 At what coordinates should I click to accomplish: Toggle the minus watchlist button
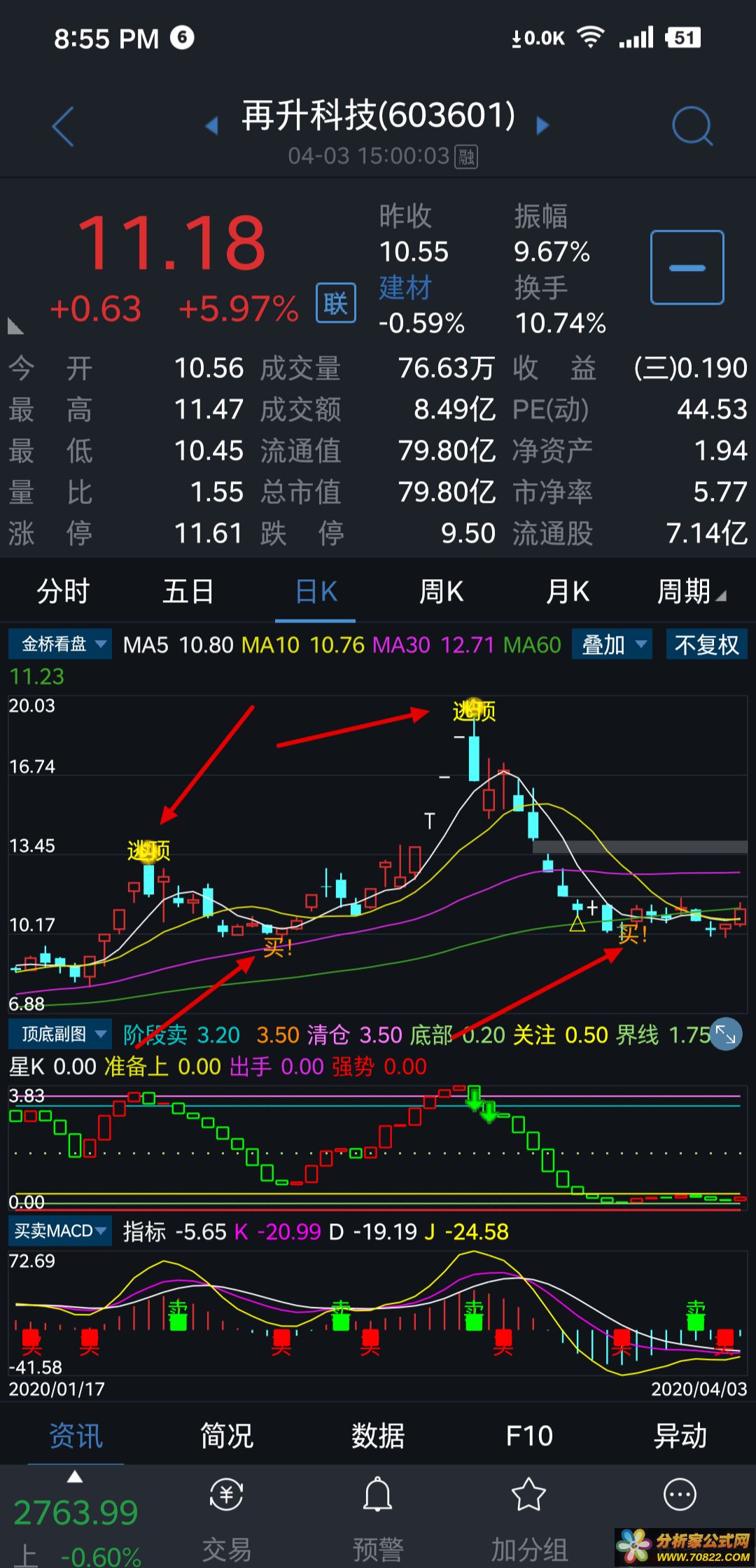(x=687, y=268)
